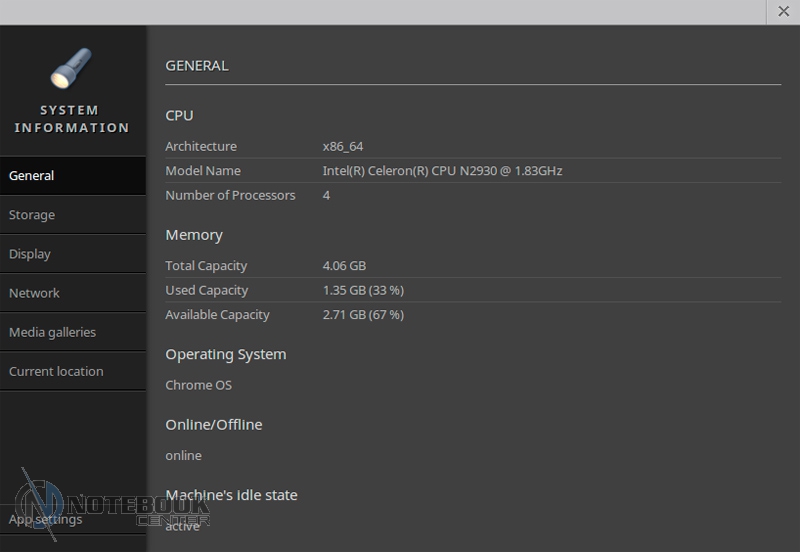Select the General tab in sidebar

click(x=72, y=176)
